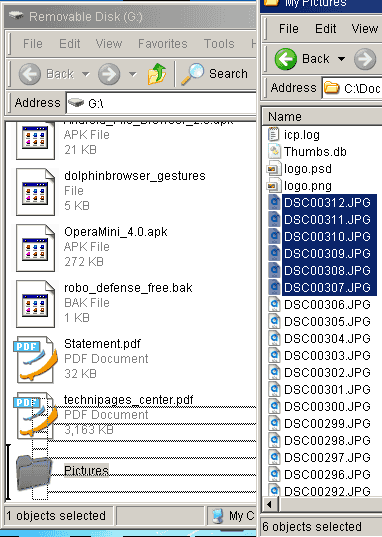382x537 pixels.
Task: Open Back dropdown arrow in My Pictures
Action: tap(341, 59)
